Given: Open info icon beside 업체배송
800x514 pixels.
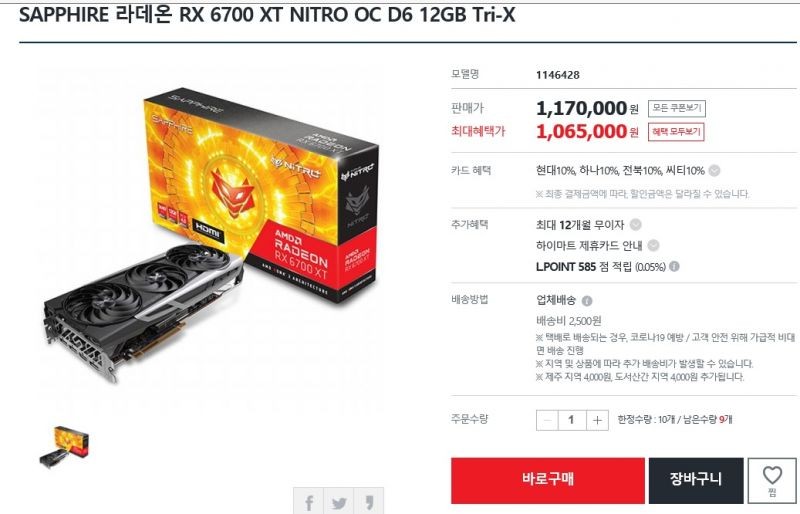Looking at the screenshot, I should click(587, 301).
